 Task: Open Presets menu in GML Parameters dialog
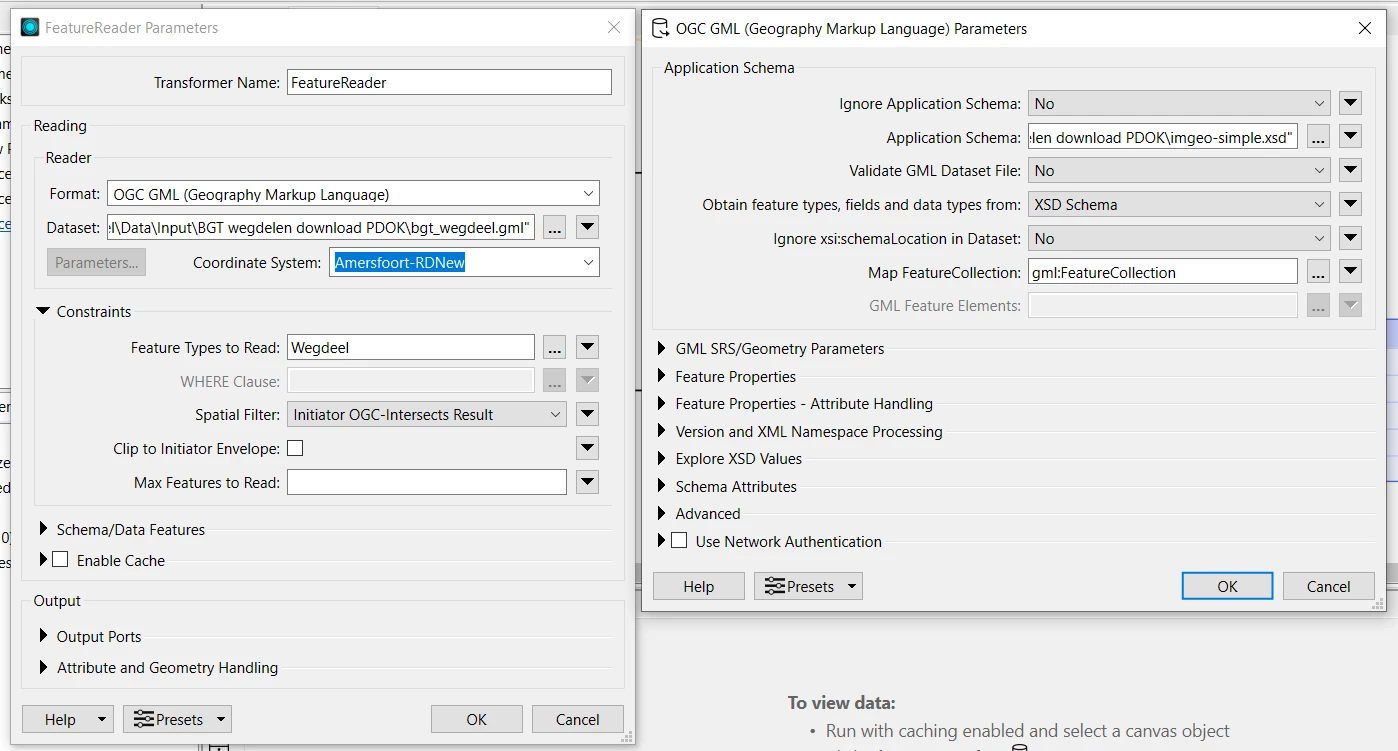pyautogui.click(x=808, y=586)
